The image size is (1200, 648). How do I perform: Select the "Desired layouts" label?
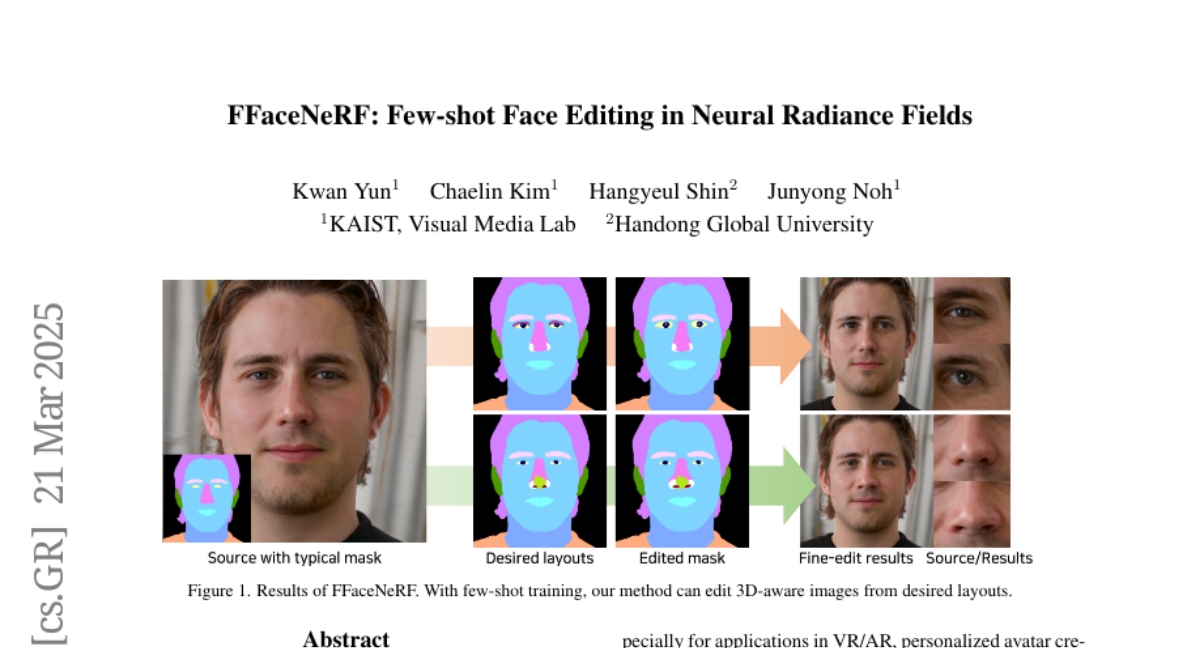point(540,558)
